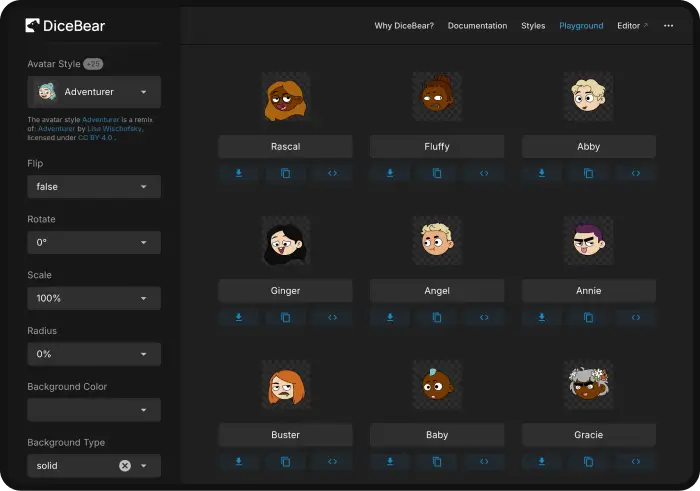700x491 pixels.
Task: Click the Angel seed name field
Action: click(x=437, y=291)
